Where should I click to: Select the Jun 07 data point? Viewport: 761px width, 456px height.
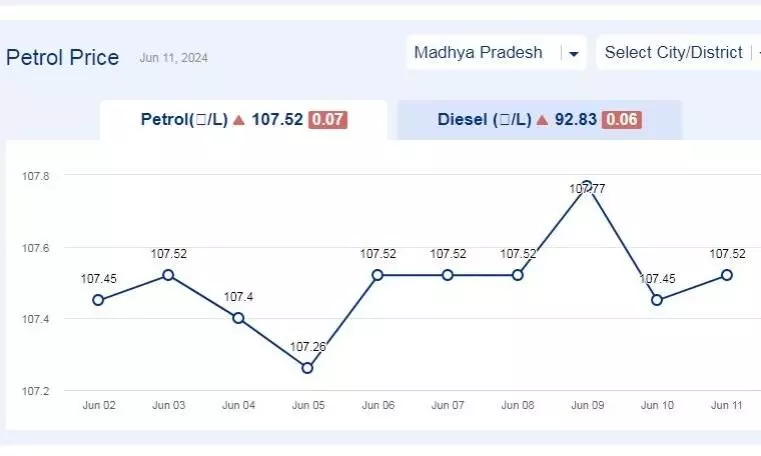pyautogui.click(x=447, y=275)
